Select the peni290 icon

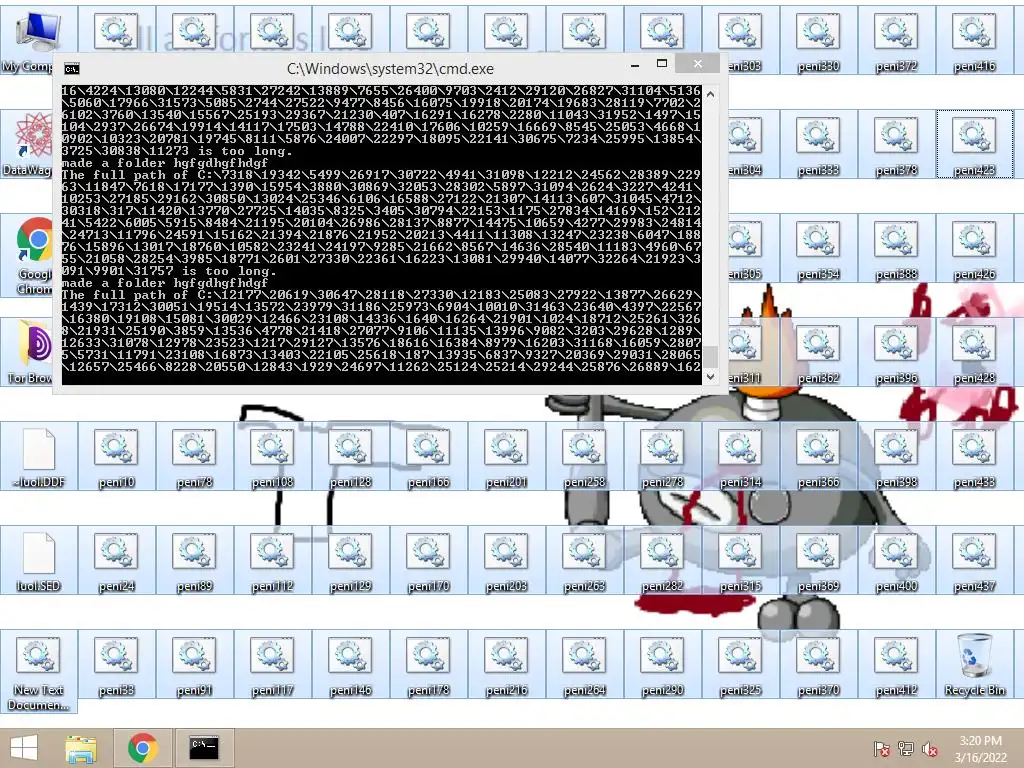click(x=662, y=665)
